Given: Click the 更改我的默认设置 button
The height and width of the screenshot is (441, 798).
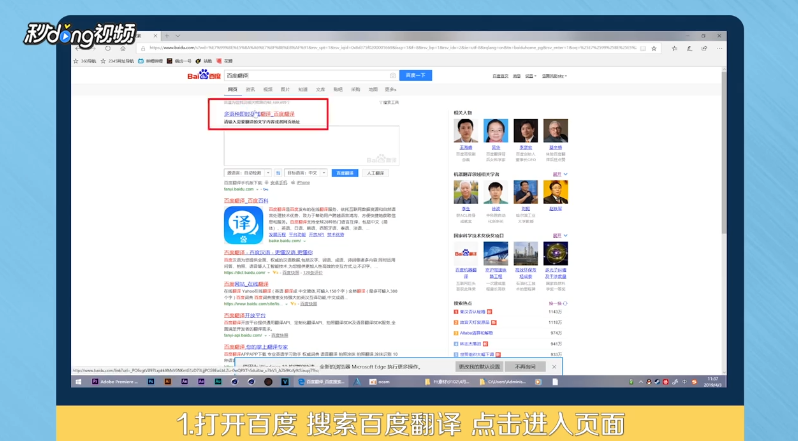Looking at the screenshot, I should pos(479,366).
